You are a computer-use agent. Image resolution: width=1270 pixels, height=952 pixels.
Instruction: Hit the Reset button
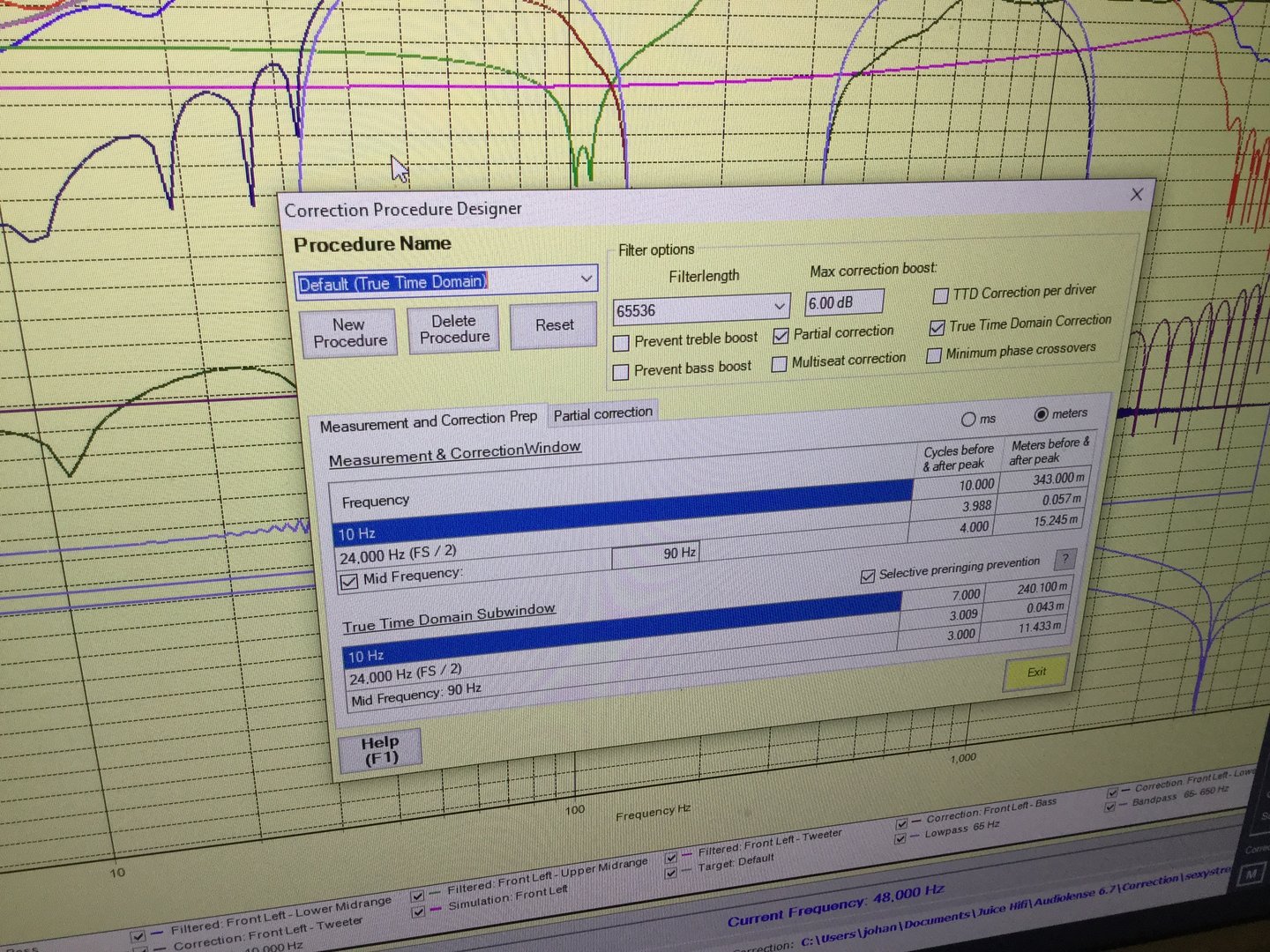pyautogui.click(x=554, y=325)
